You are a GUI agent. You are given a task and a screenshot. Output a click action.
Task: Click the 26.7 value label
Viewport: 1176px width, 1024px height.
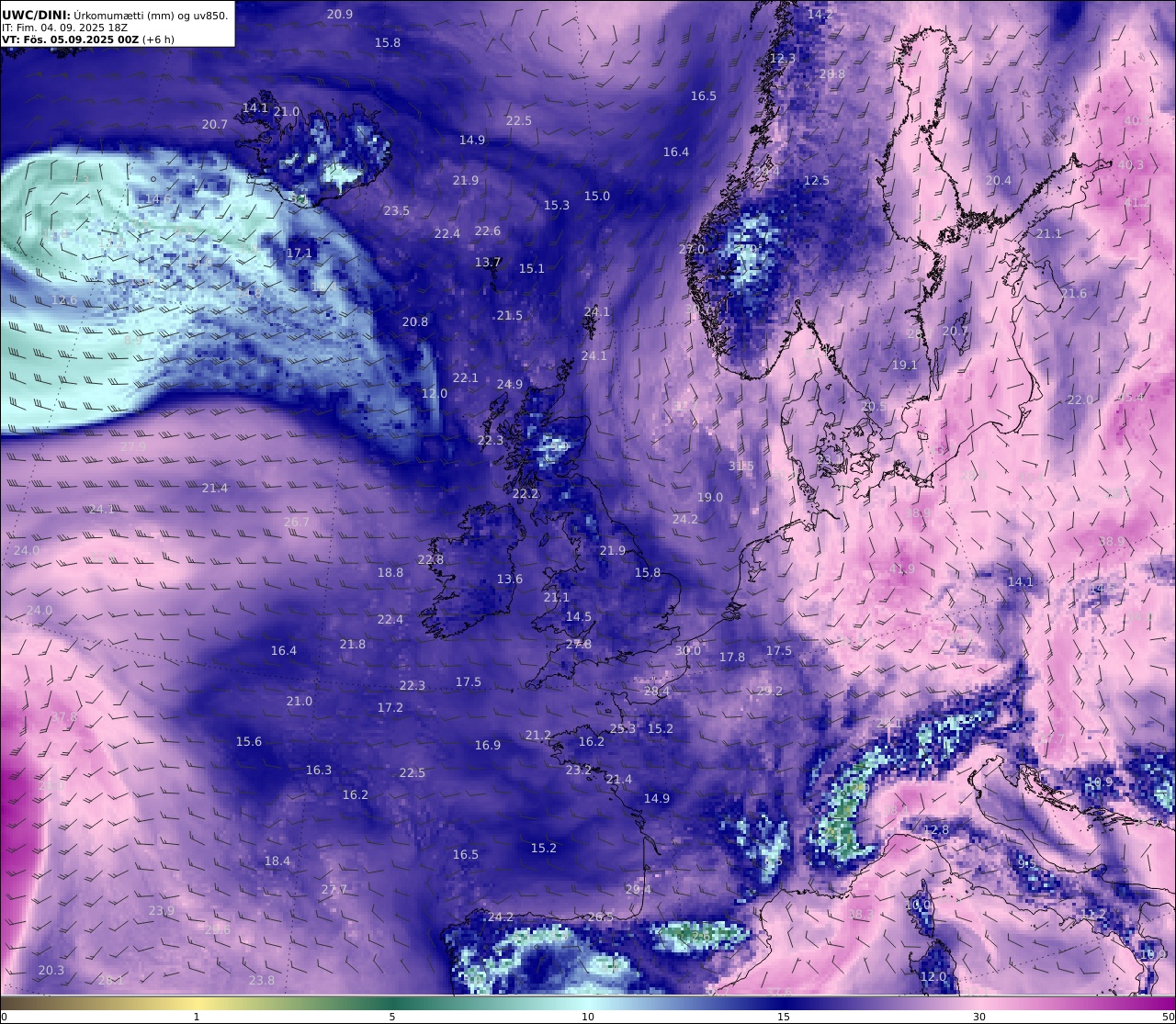tap(297, 523)
